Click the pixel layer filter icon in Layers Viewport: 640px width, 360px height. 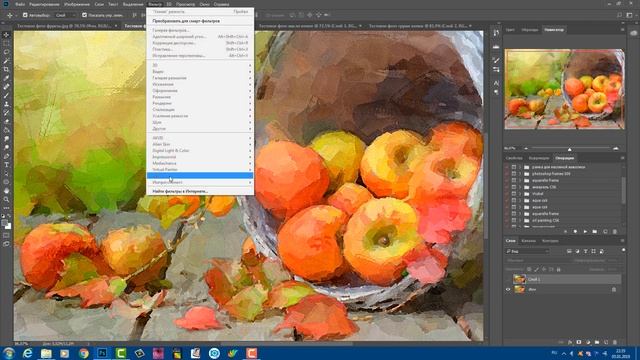[x=569, y=251]
